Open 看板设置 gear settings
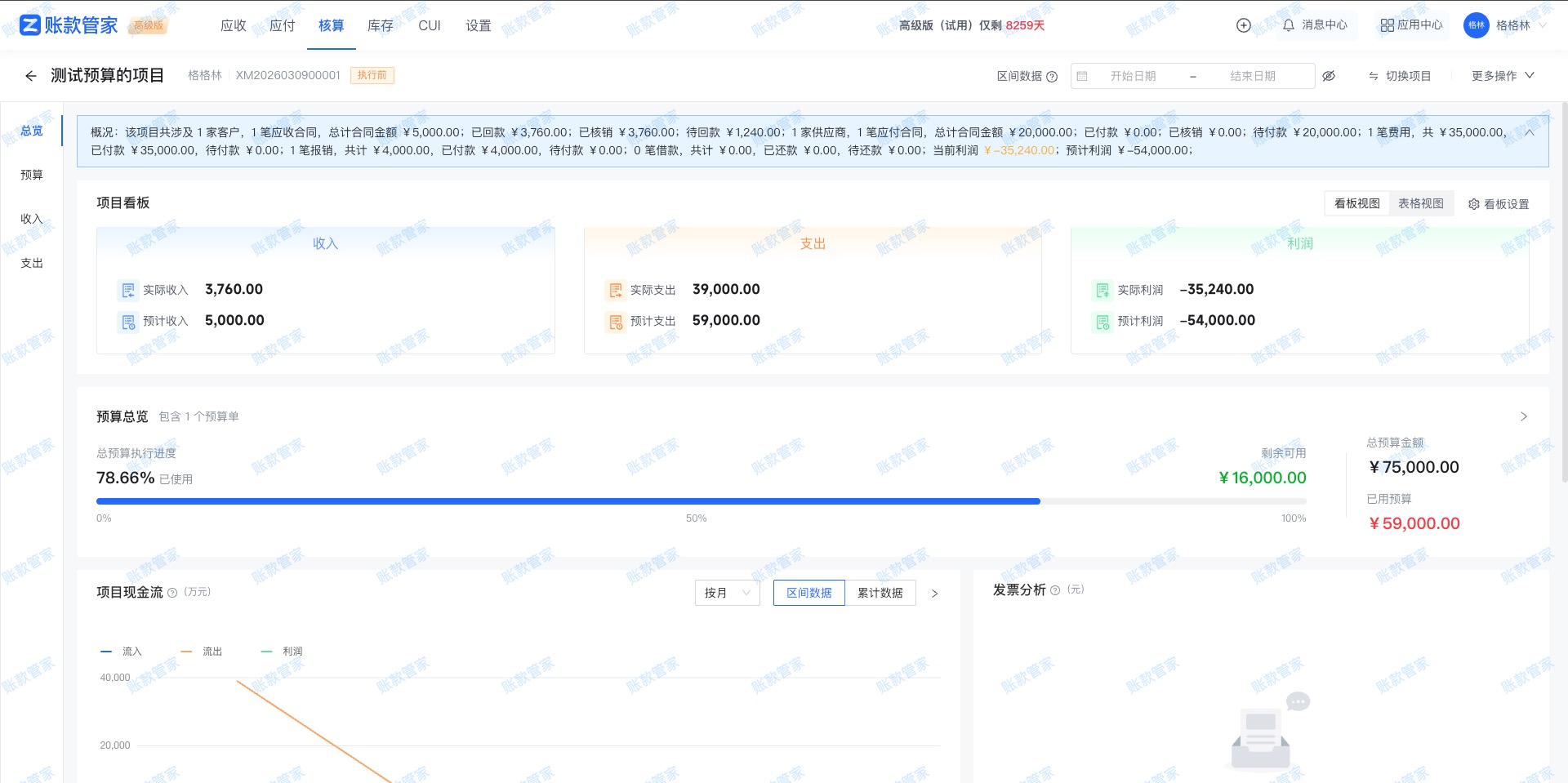 (x=1498, y=204)
